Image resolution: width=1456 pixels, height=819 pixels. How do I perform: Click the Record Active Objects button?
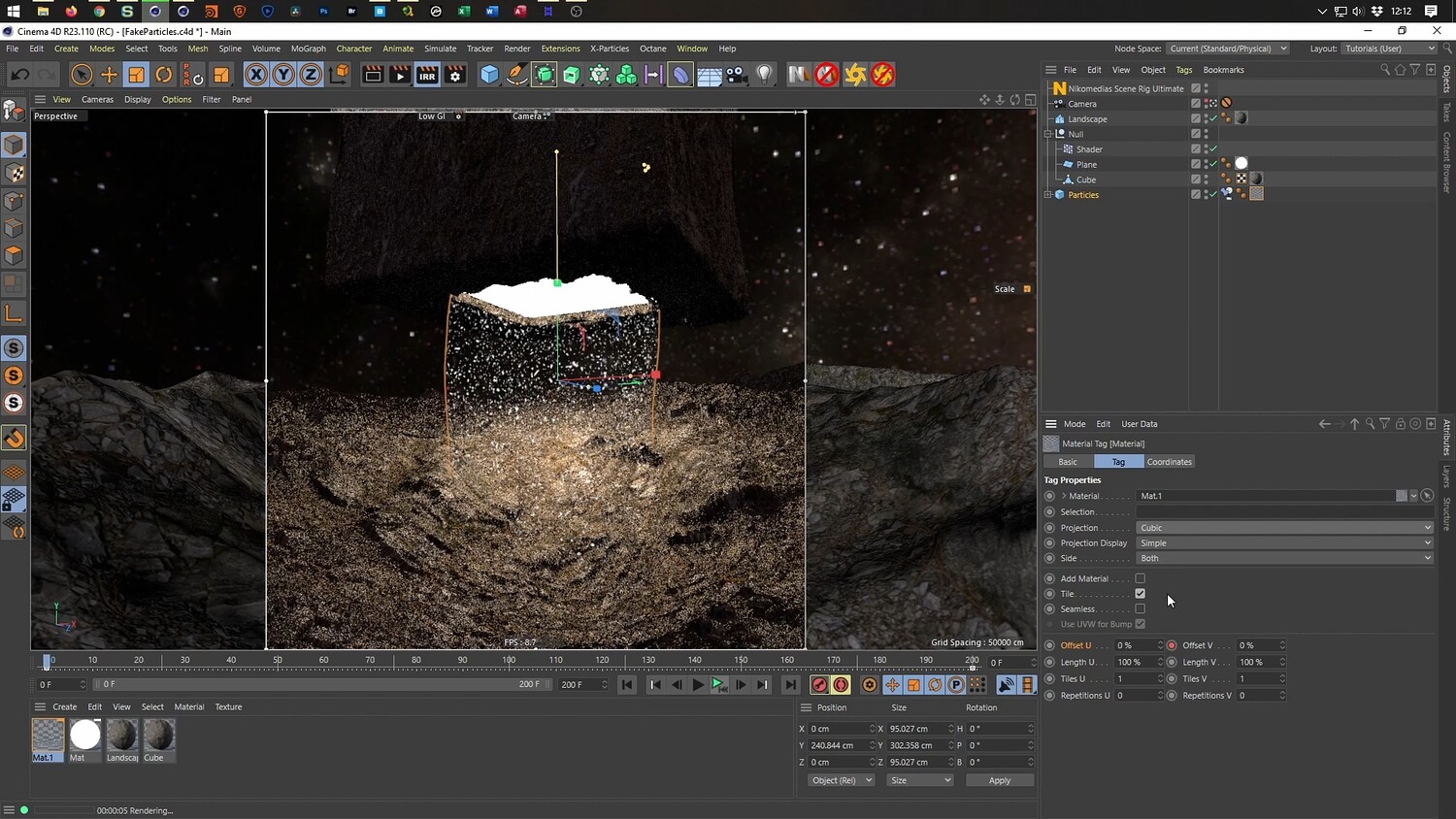(x=820, y=685)
